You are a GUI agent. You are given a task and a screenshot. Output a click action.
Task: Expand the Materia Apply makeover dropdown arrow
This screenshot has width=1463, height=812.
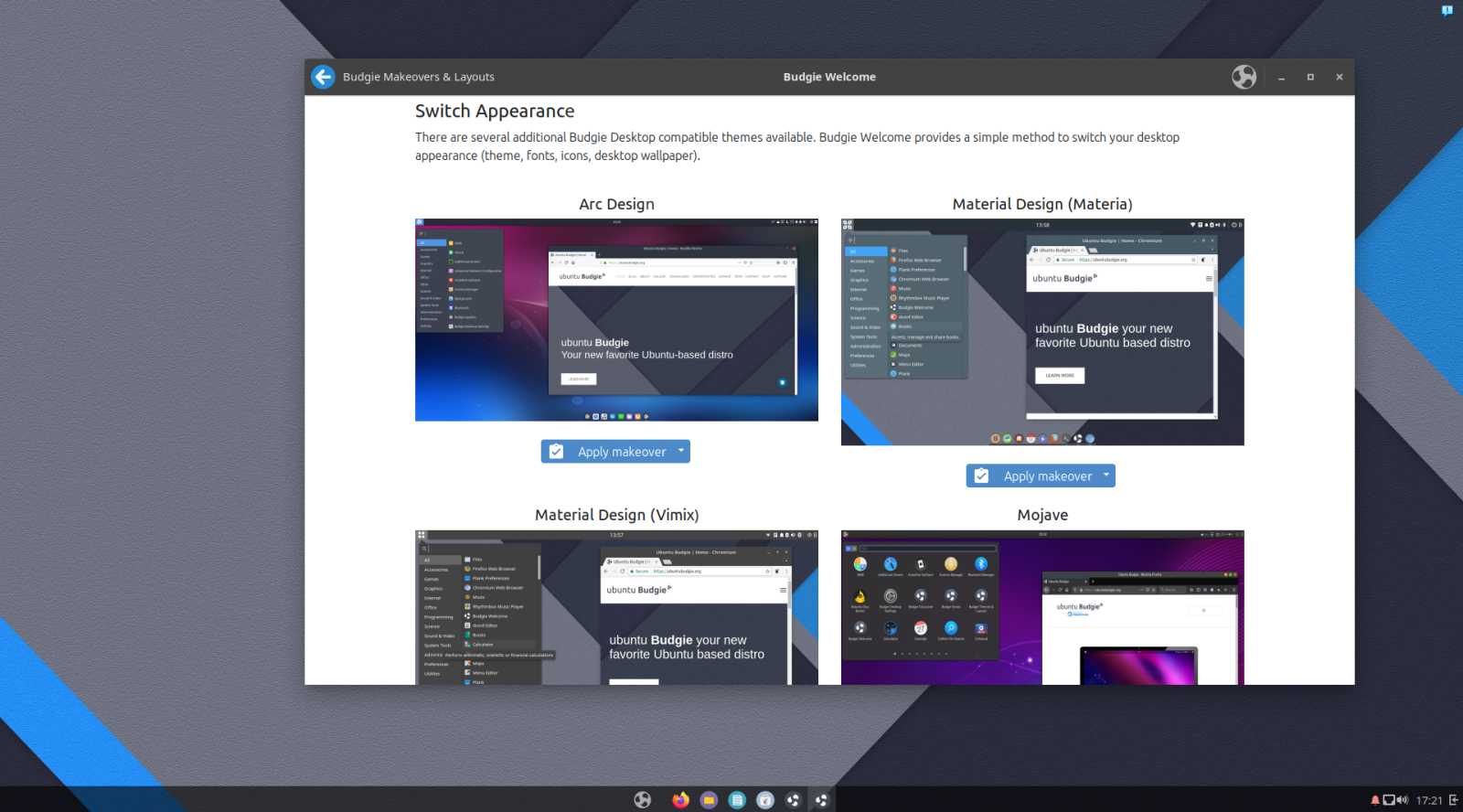pyautogui.click(x=1106, y=475)
